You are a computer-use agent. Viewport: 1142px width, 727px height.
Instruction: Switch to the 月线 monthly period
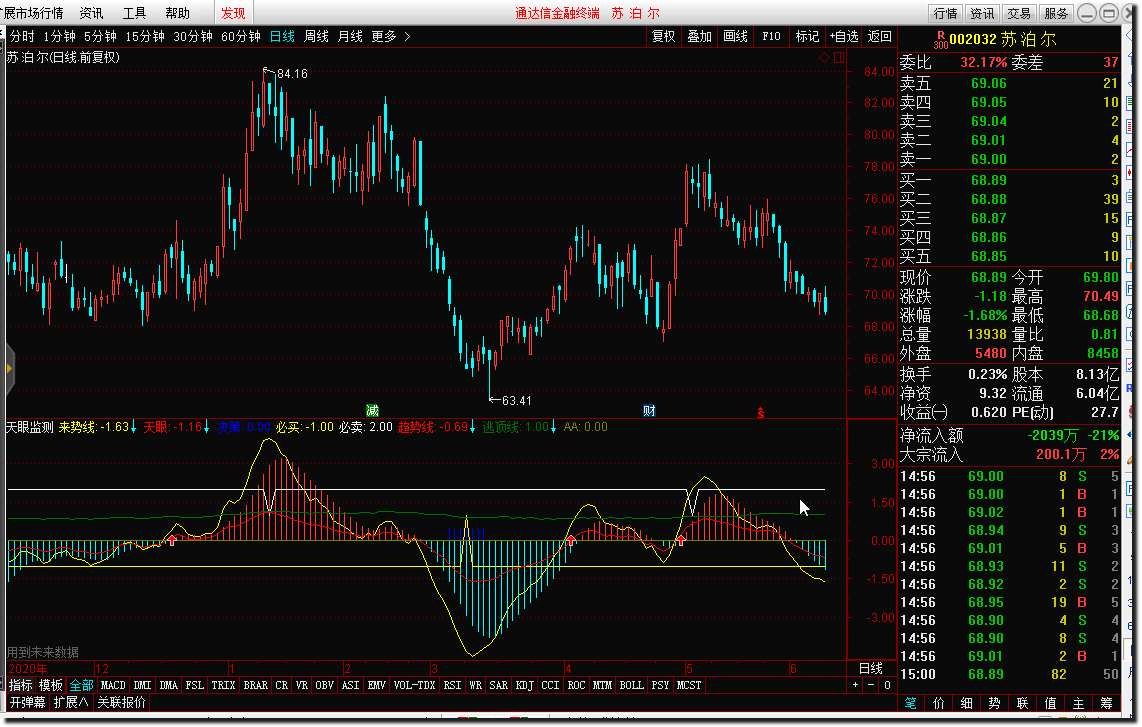(x=350, y=36)
